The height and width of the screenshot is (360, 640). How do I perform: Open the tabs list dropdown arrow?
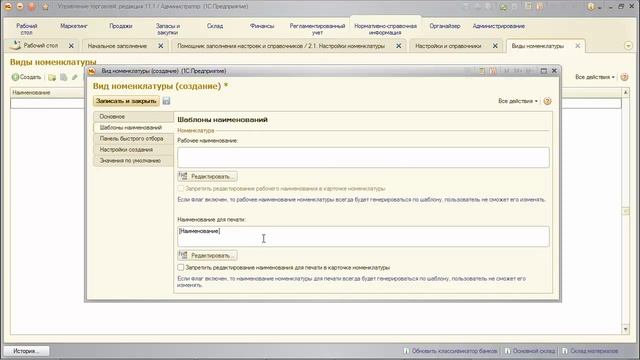(628, 46)
